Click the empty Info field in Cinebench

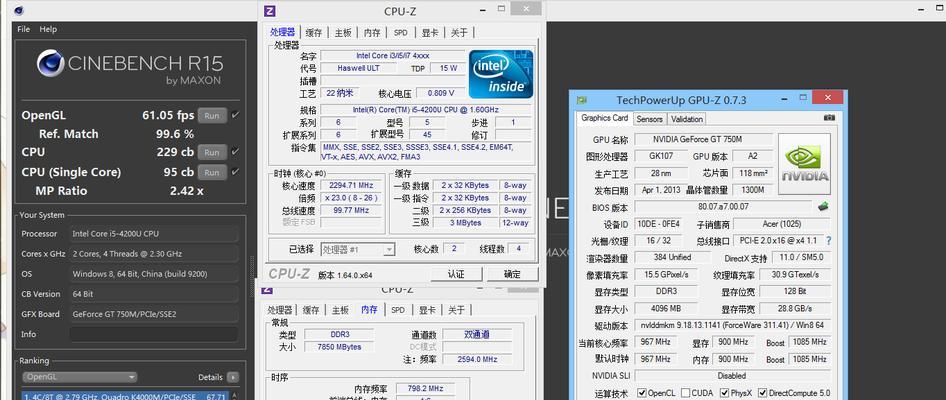click(x=153, y=334)
